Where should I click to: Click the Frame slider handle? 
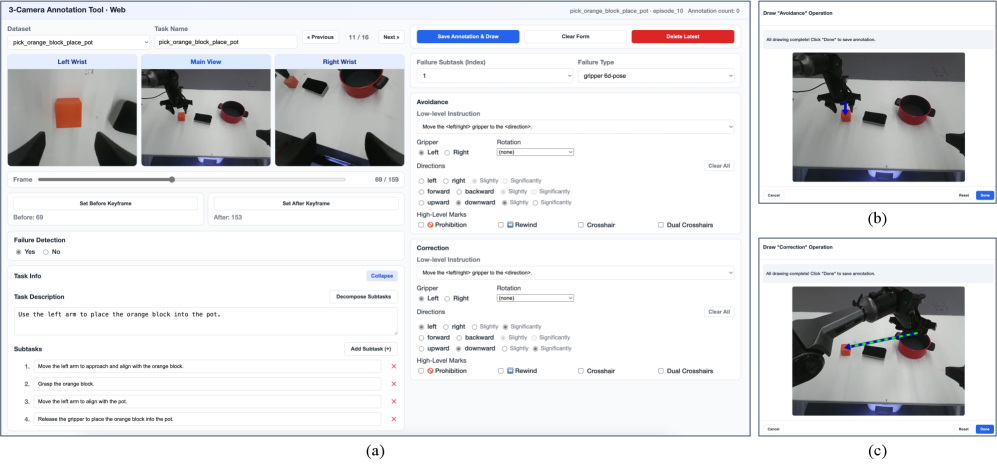173,180
